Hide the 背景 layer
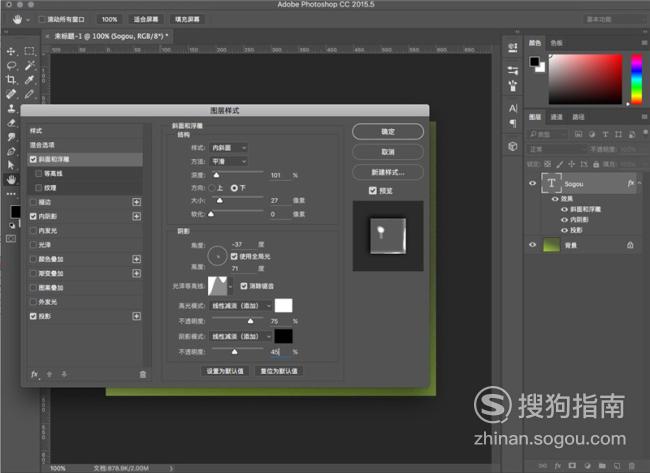Viewport: 650px width, 473px height. coord(533,245)
